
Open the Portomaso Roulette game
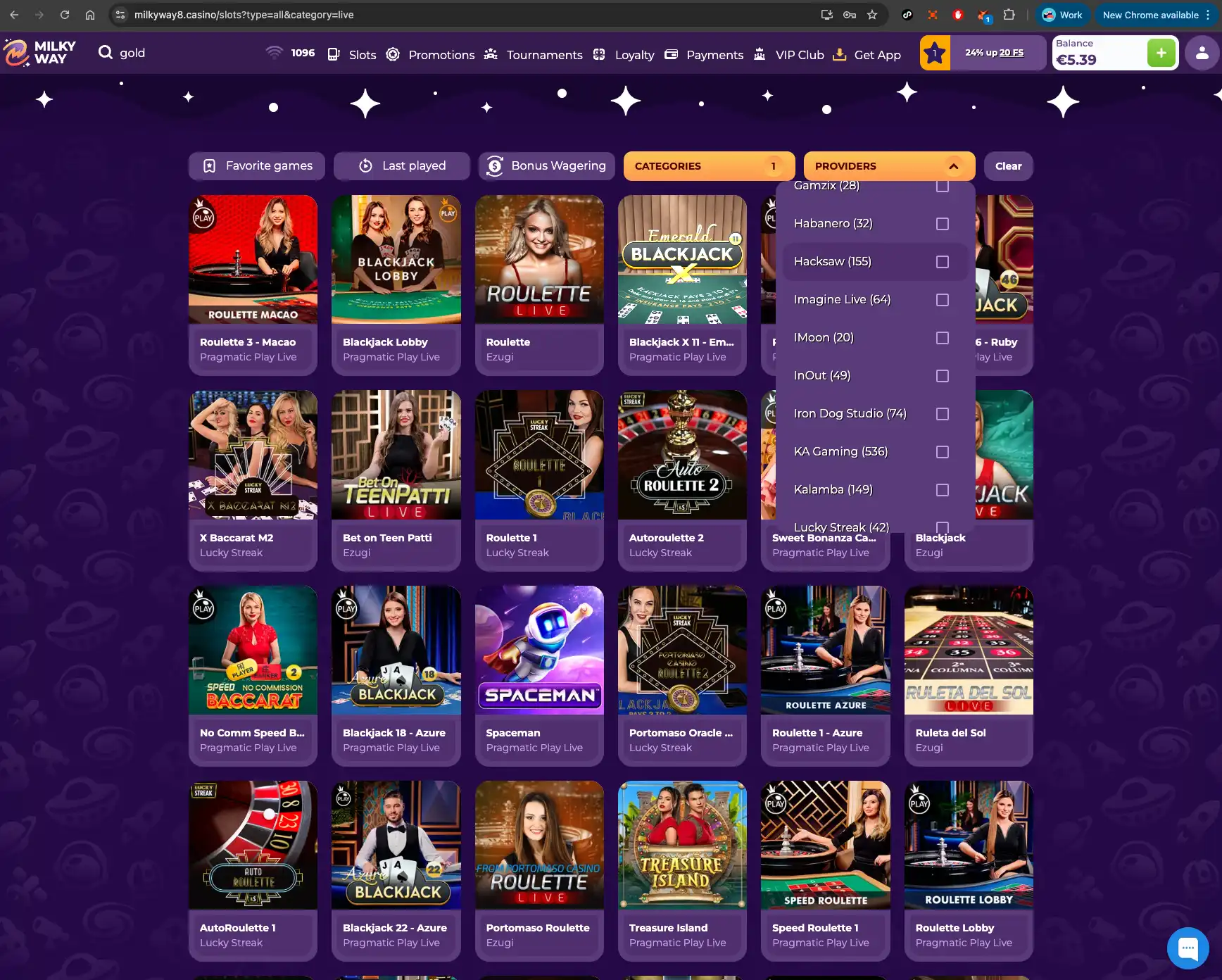point(539,871)
